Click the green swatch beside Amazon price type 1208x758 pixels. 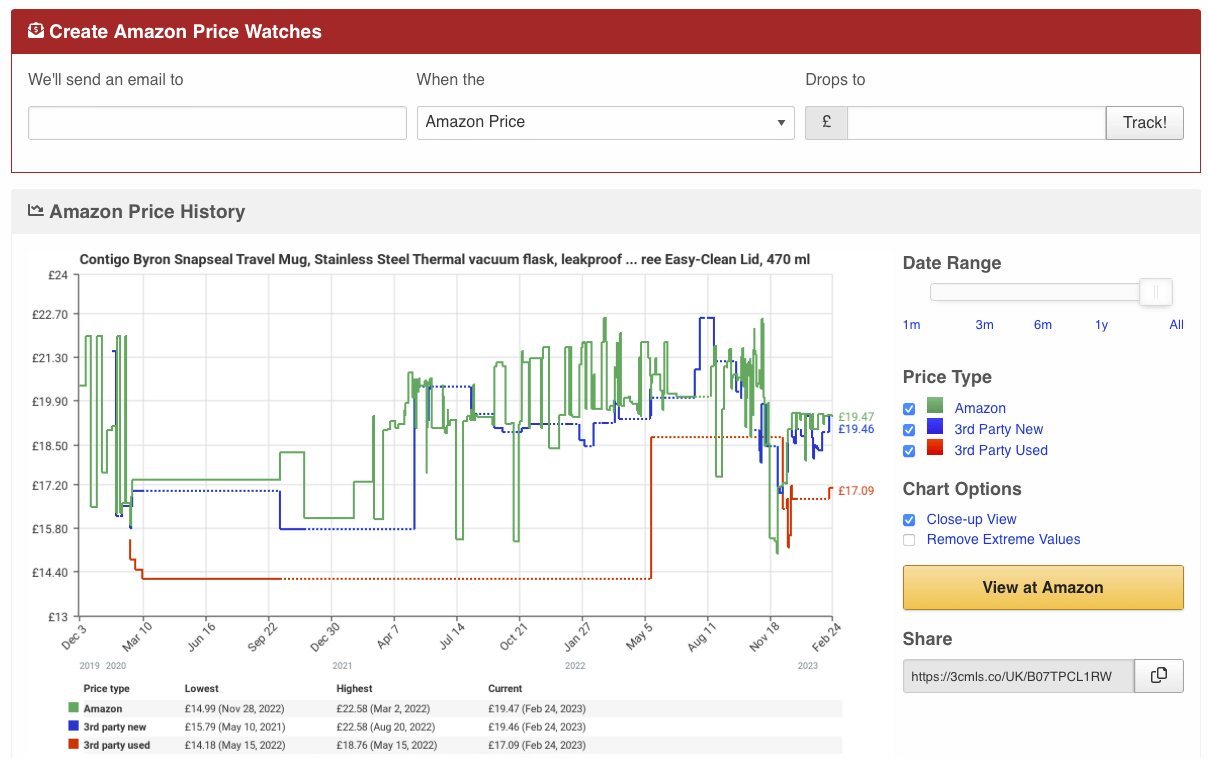(937, 408)
